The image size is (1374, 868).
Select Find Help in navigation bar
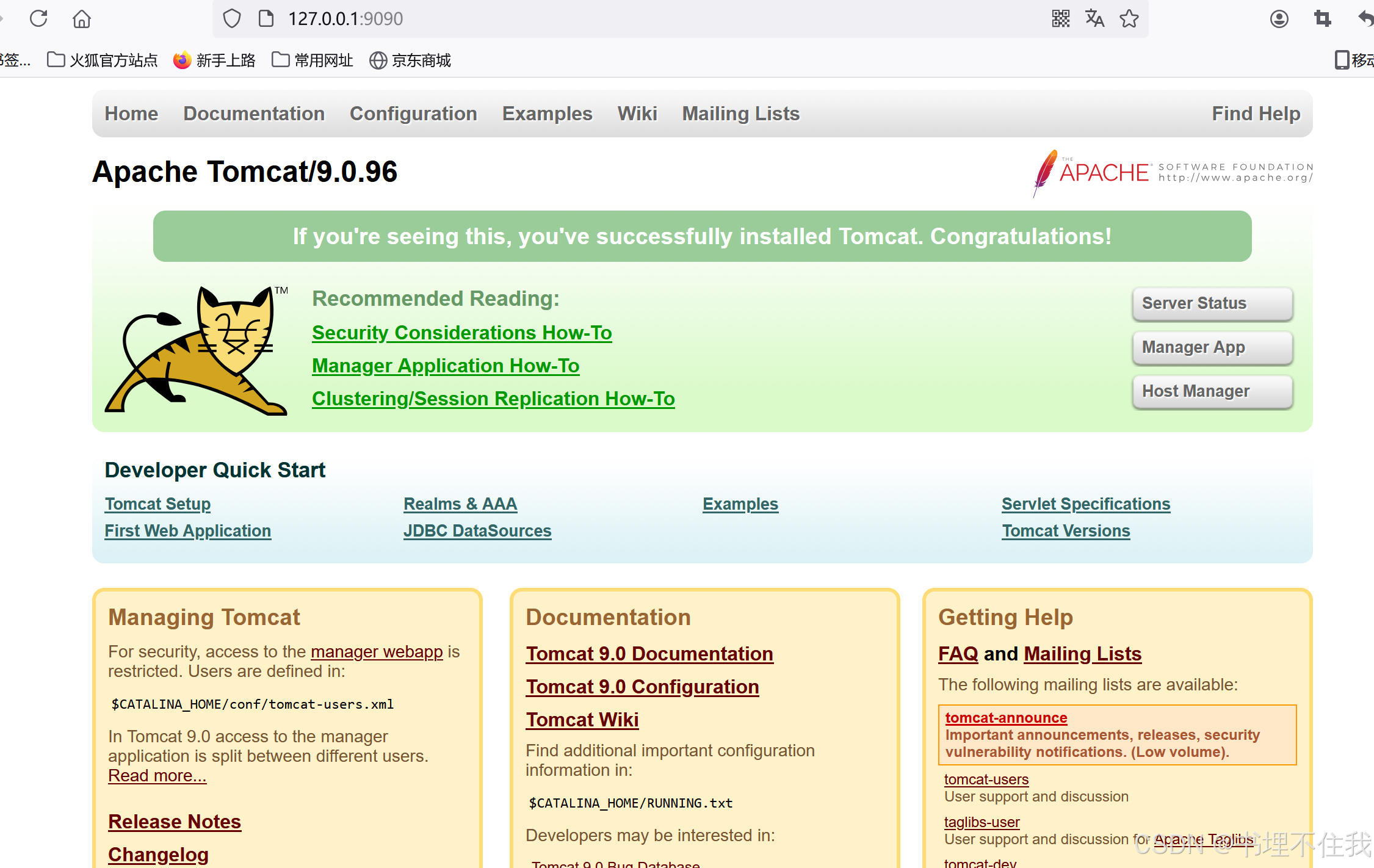[1256, 114]
